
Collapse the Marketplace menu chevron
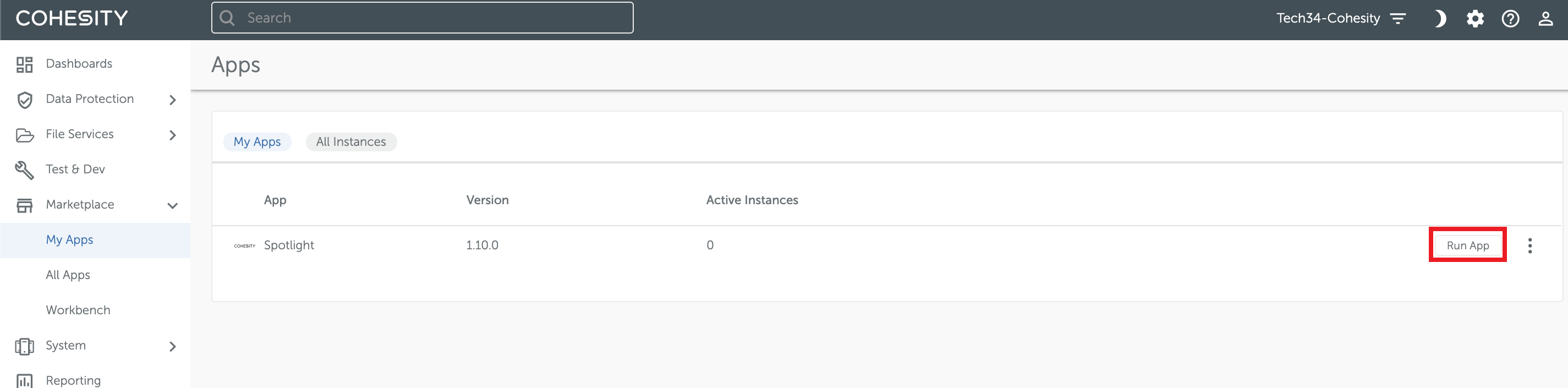[173, 206]
